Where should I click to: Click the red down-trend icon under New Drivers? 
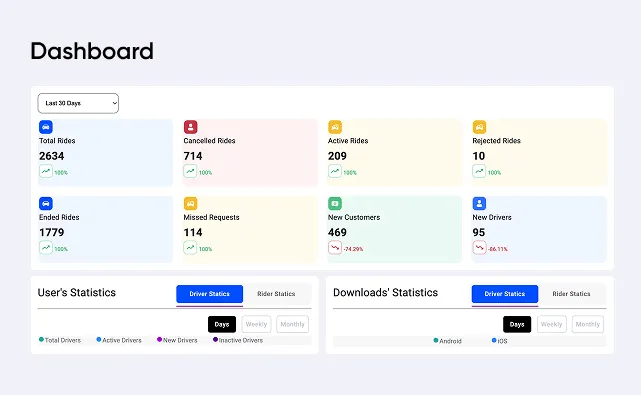coord(479,247)
